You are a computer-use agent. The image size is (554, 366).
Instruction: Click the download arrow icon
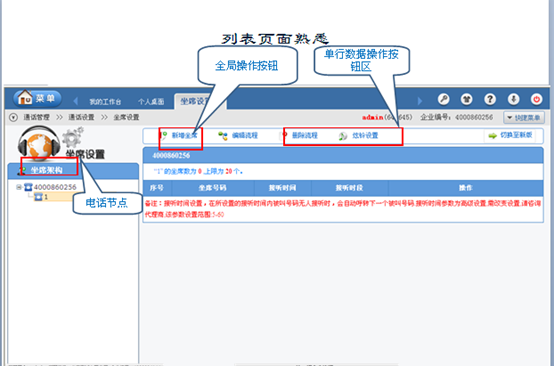pyautogui.click(x=513, y=99)
